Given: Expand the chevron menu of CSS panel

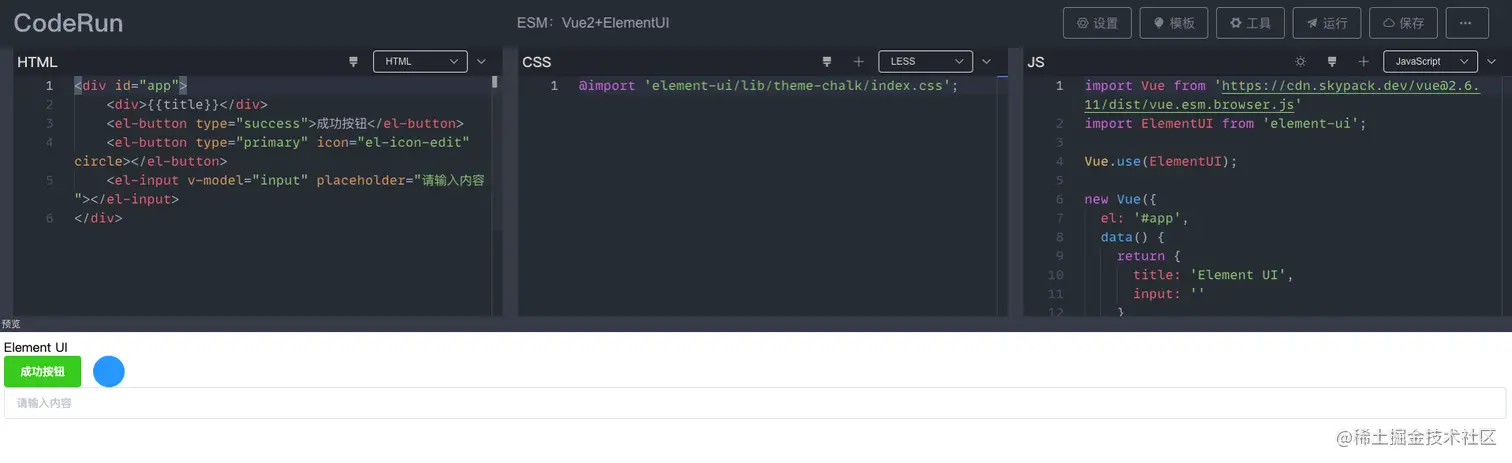Looking at the screenshot, I should [x=986, y=62].
